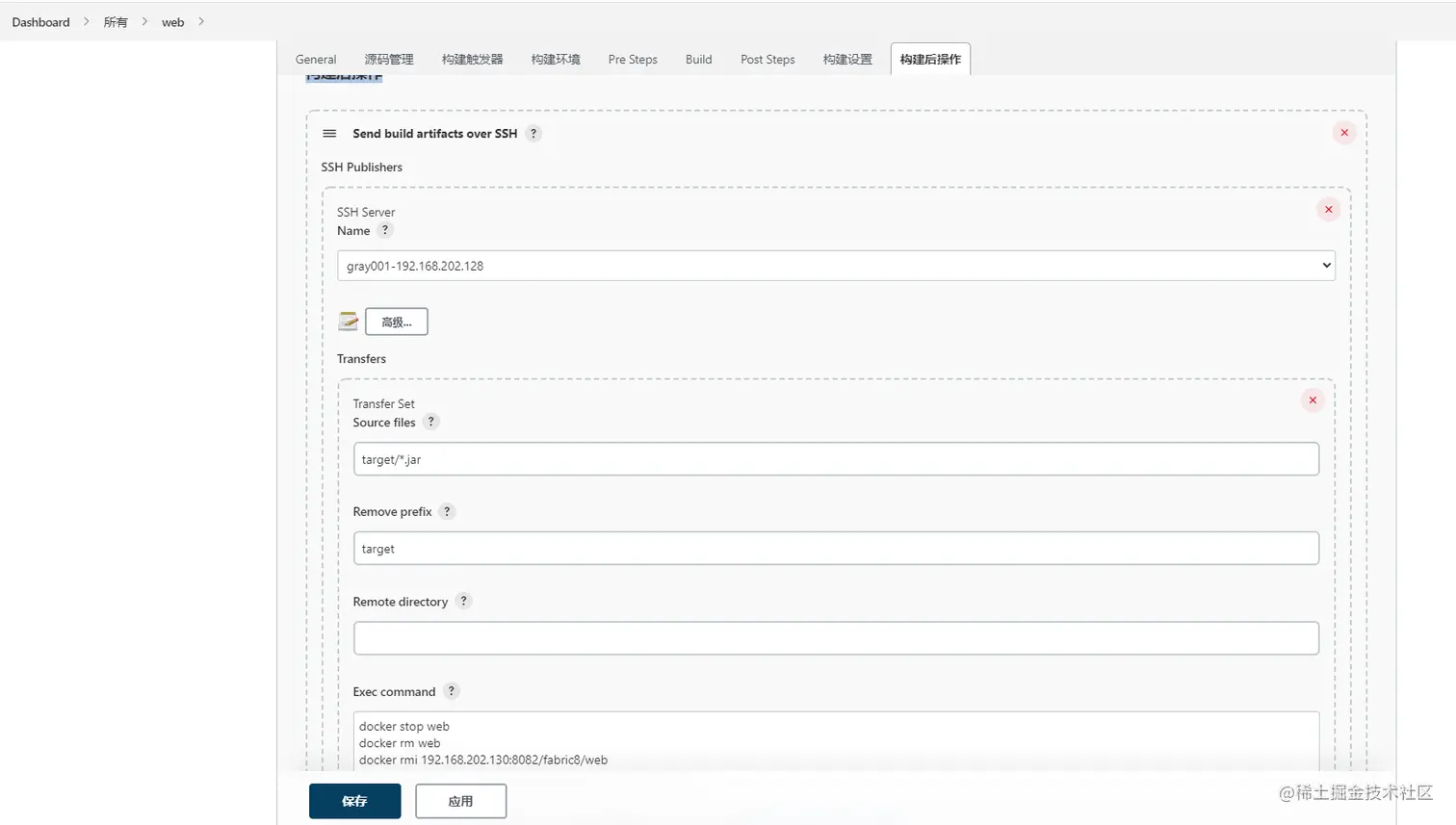
Task: Delete the Transfer Set block
Action: (x=1313, y=400)
